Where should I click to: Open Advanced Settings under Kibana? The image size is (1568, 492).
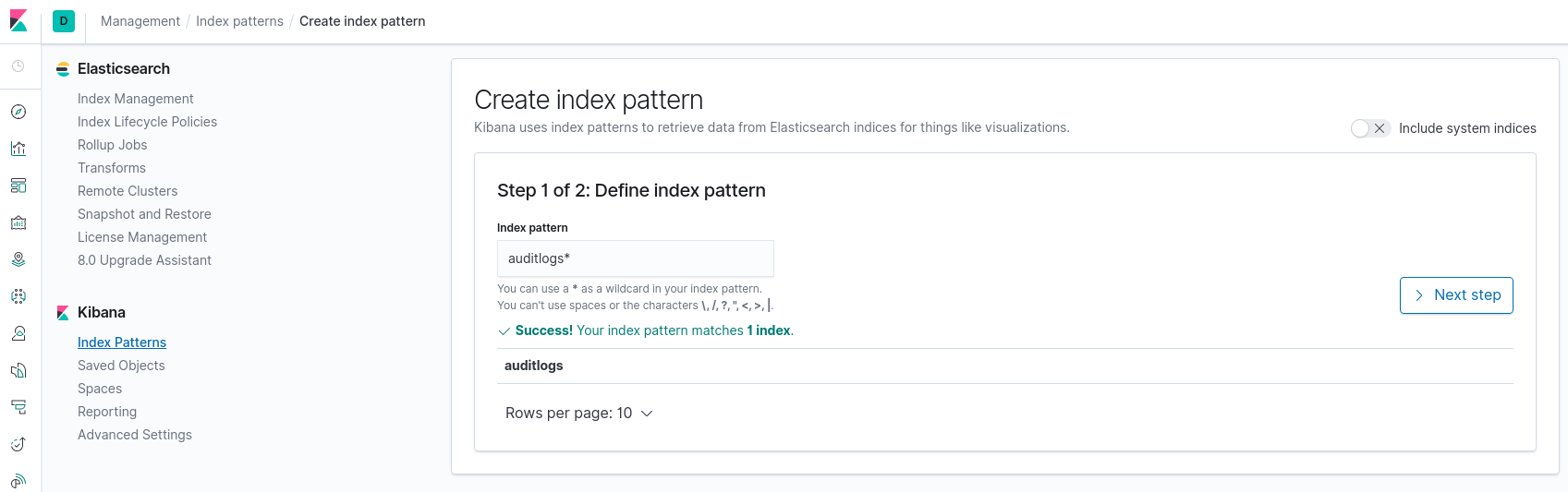135,435
